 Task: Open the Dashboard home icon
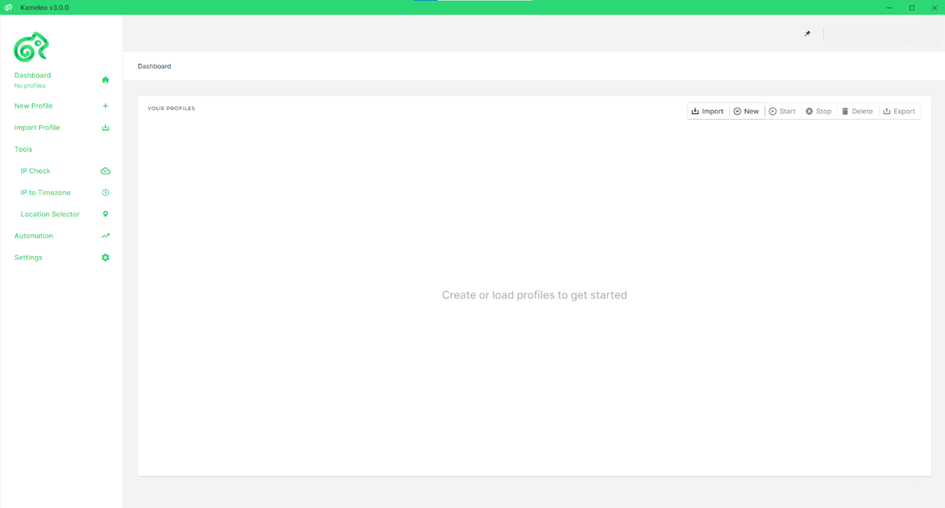105,80
